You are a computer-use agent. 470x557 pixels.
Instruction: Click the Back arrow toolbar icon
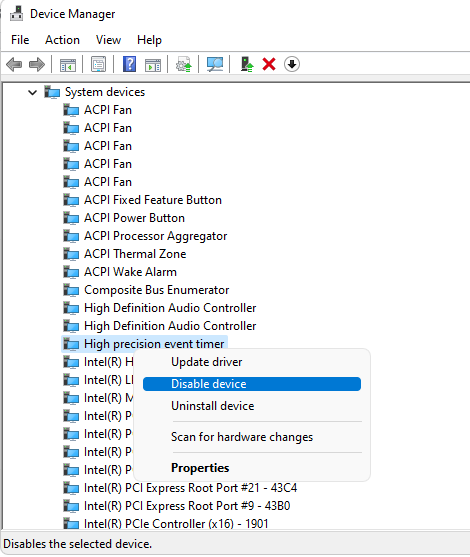(14, 65)
